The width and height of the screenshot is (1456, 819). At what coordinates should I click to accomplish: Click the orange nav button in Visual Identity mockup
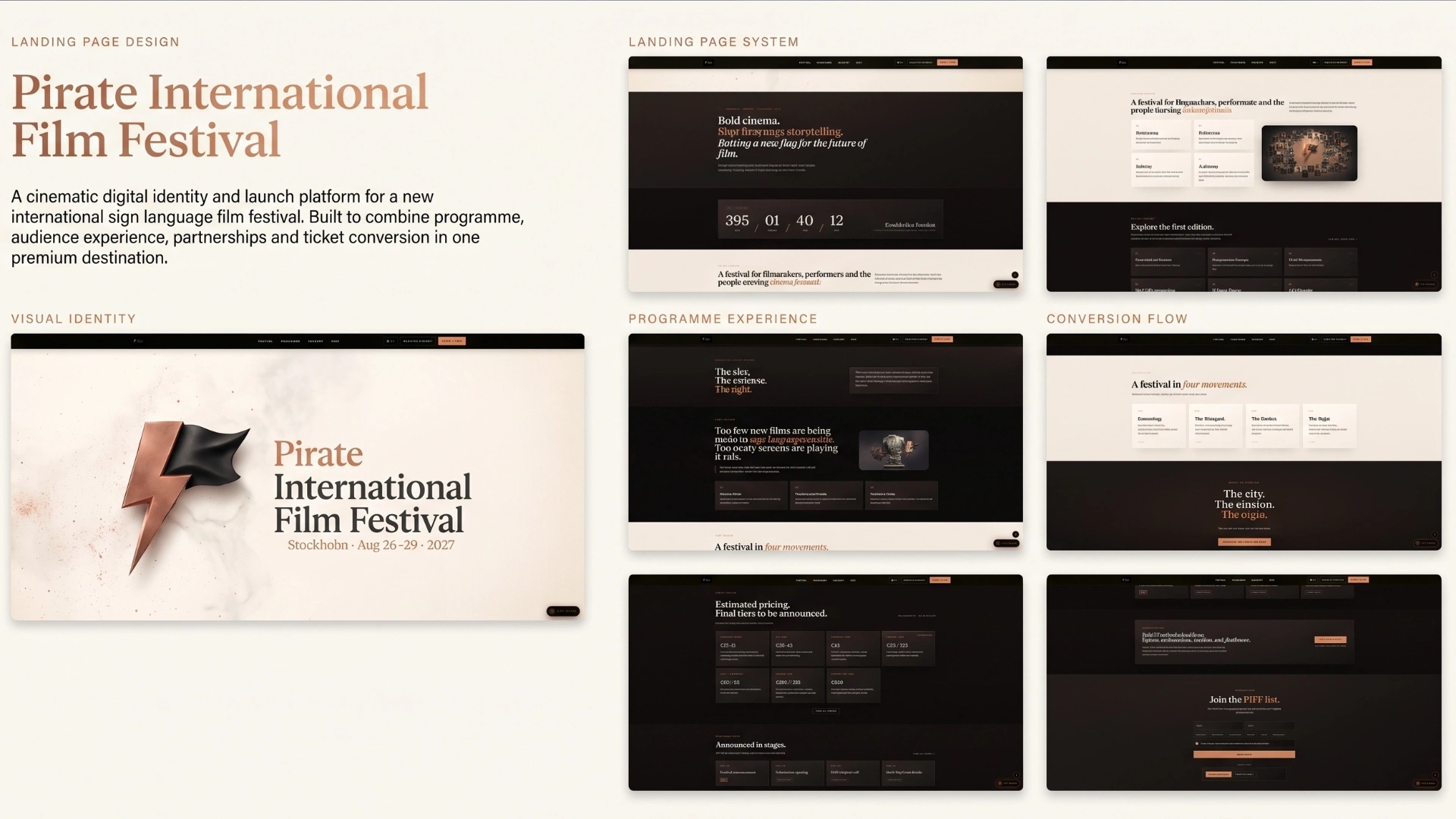pyautogui.click(x=451, y=341)
